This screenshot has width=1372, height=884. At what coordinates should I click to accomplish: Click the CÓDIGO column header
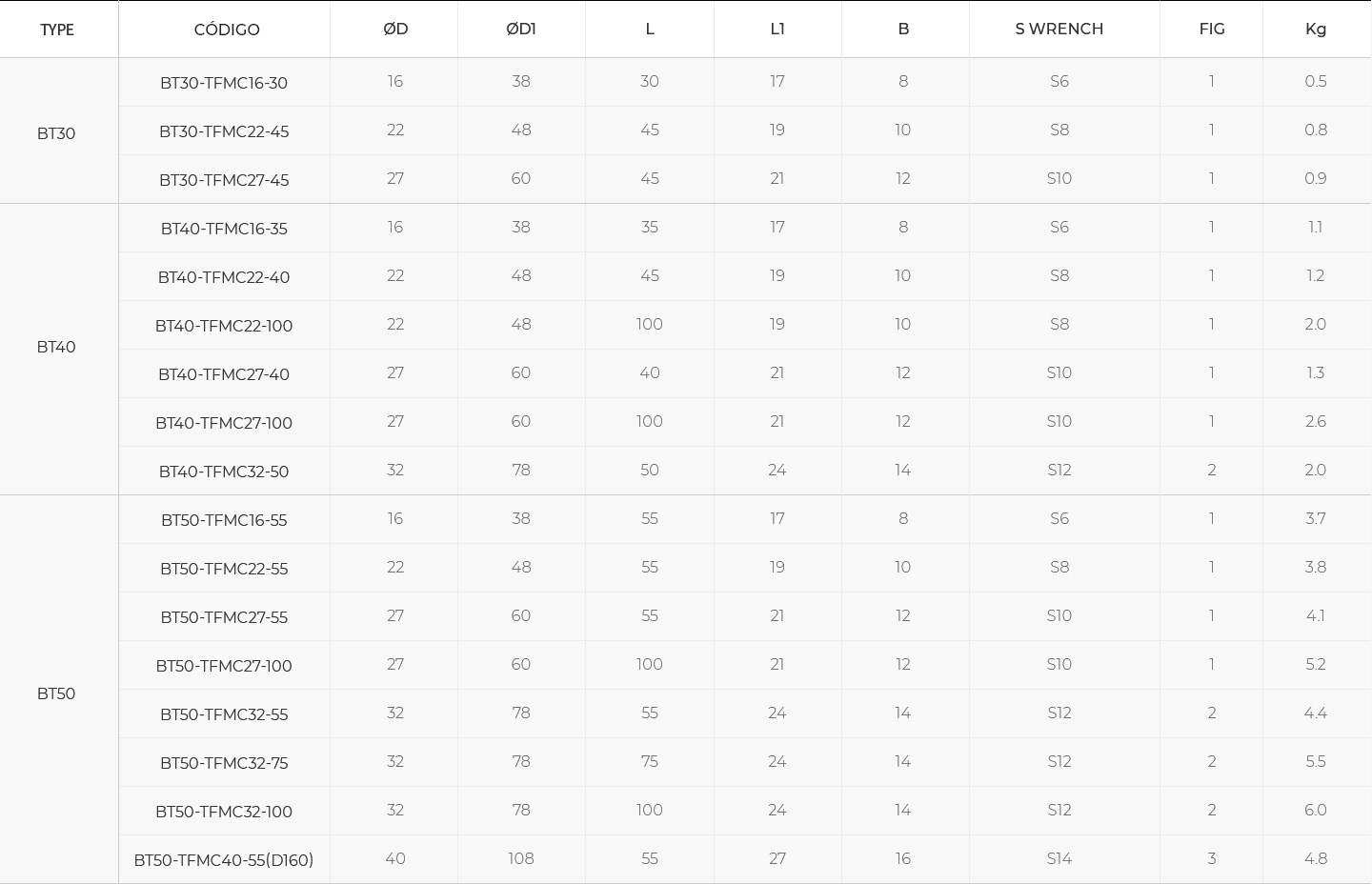226,30
